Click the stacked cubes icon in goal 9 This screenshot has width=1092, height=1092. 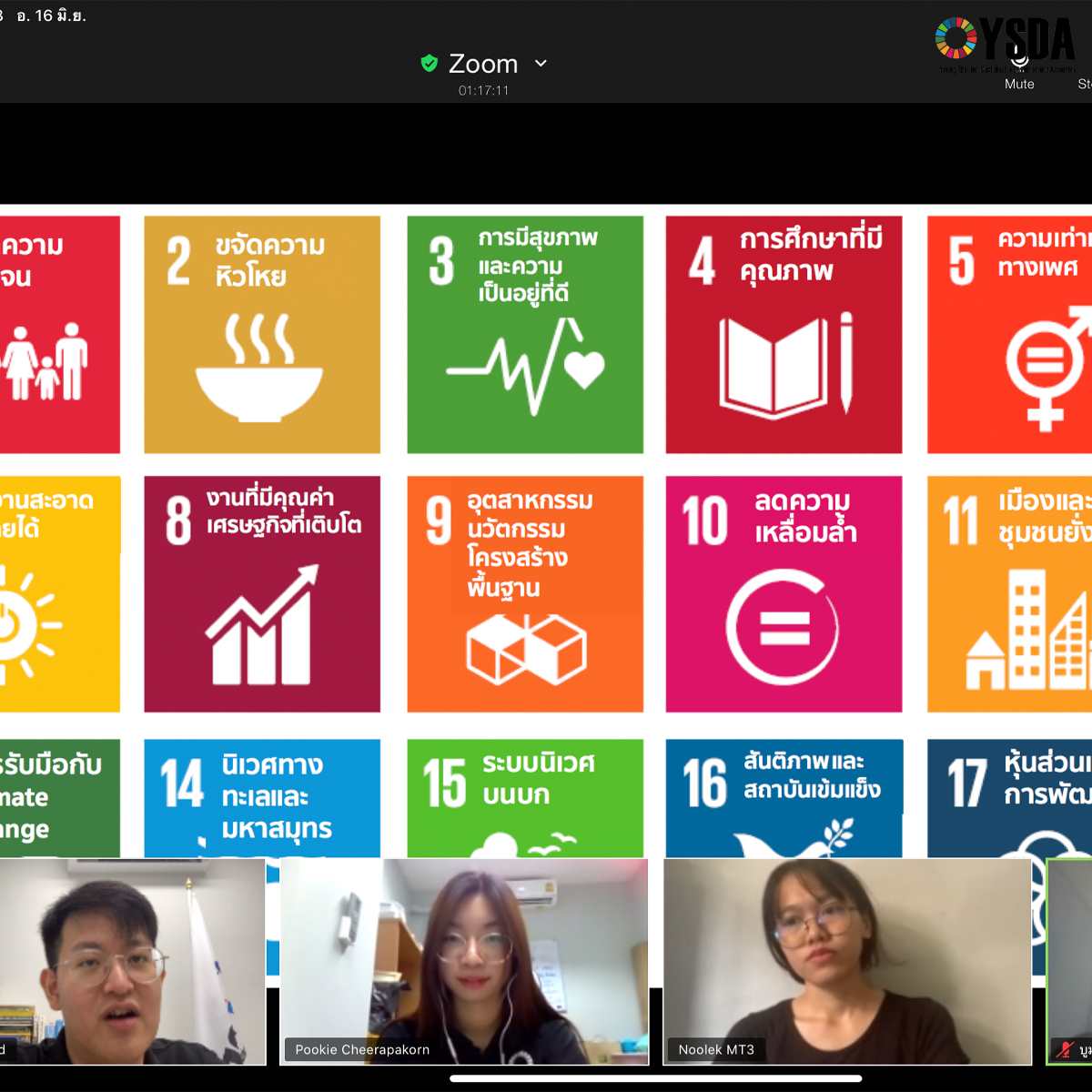click(526, 649)
